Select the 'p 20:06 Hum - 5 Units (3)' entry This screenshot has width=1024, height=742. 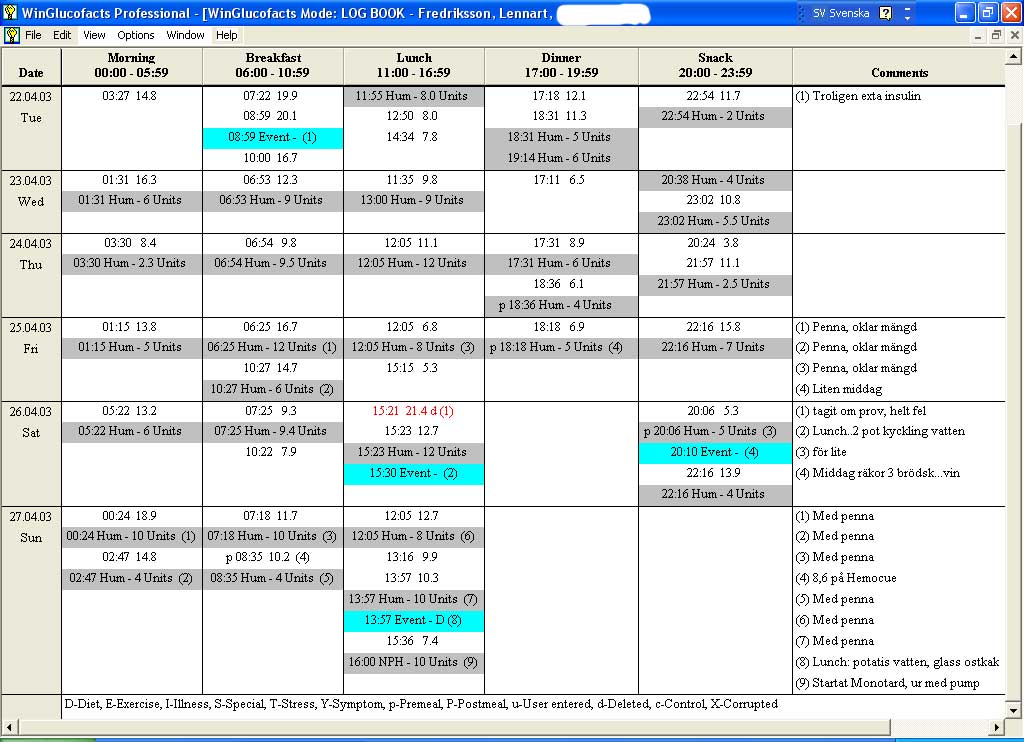714,432
